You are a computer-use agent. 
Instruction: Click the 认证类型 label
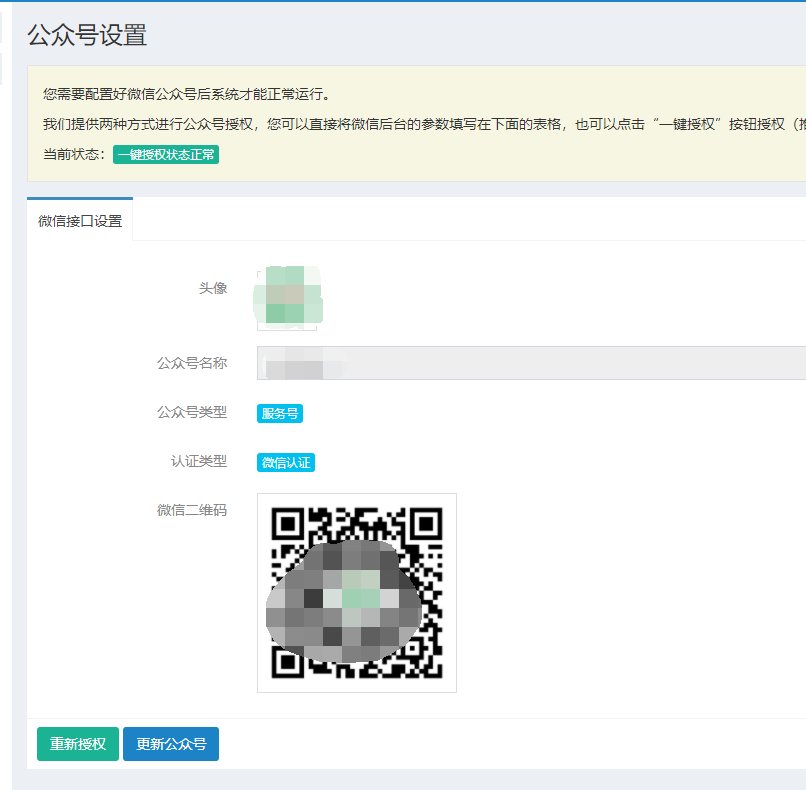coord(198,461)
